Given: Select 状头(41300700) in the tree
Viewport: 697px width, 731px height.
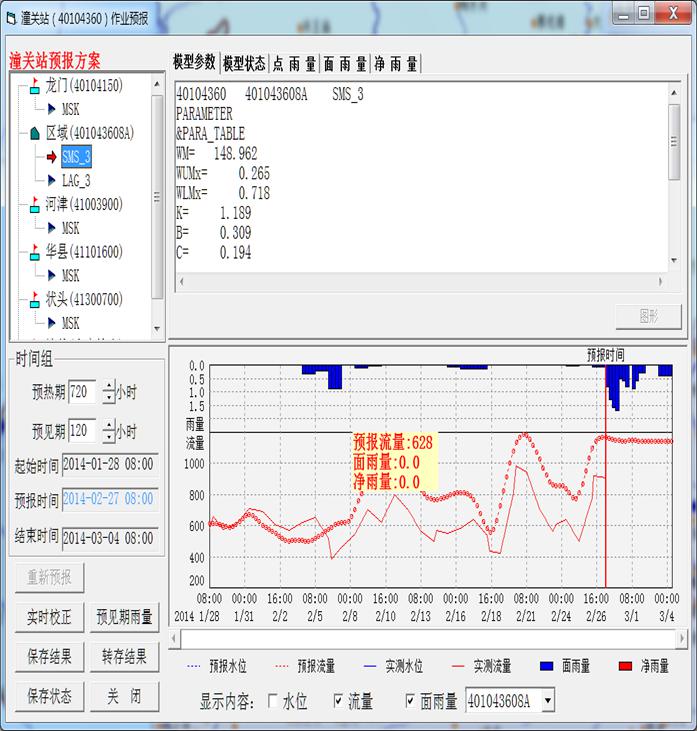Looking at the screenshot, I should coord(84,299).
